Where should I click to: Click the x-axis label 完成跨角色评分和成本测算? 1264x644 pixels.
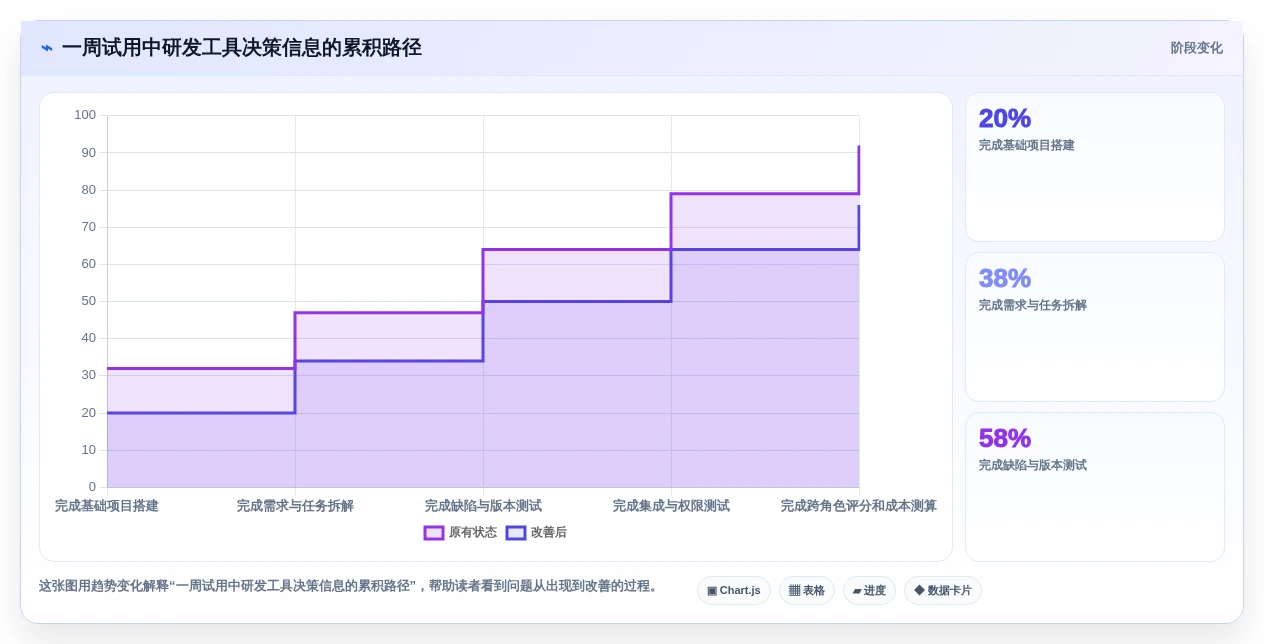(x=859, y=506)
